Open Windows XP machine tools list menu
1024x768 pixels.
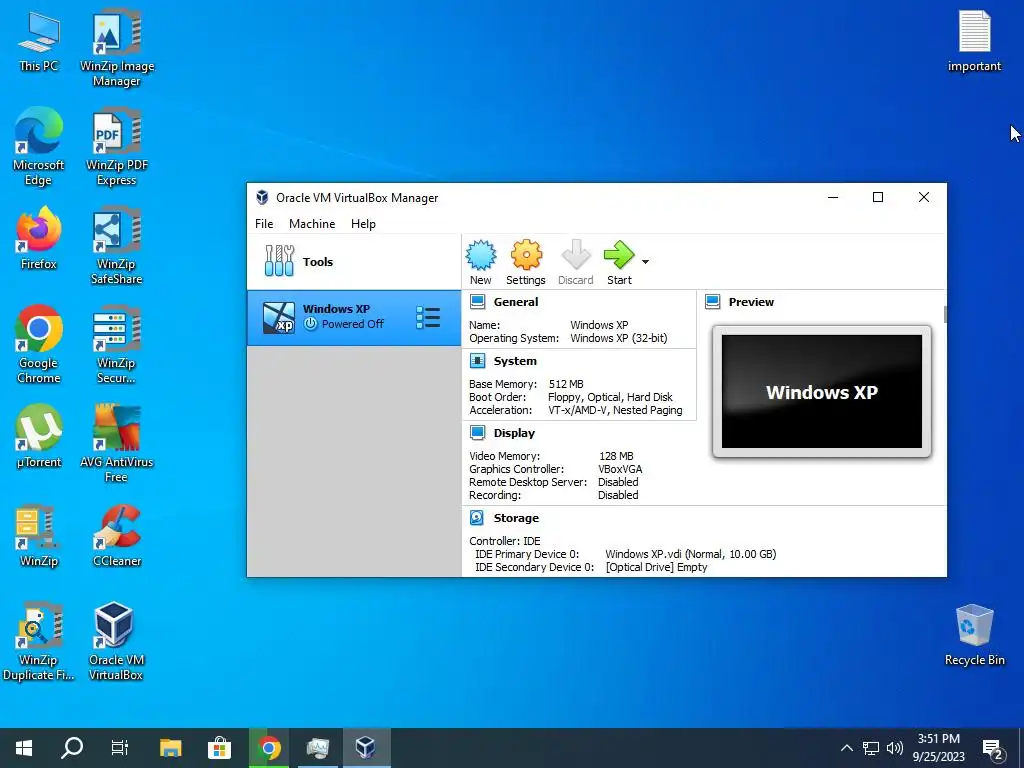[x=428, y=318]
